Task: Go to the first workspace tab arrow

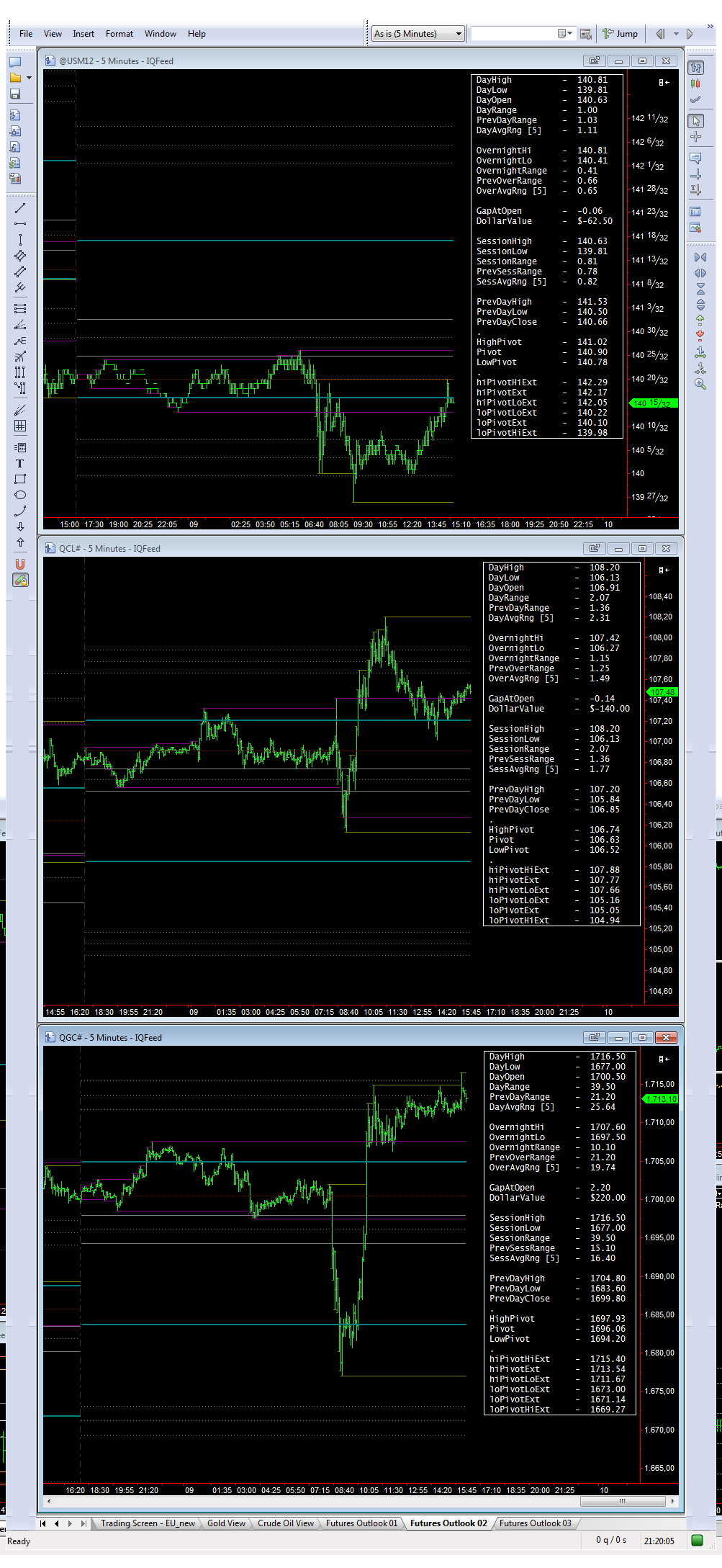Action: pyautogui.click(x=43, y=1523)
